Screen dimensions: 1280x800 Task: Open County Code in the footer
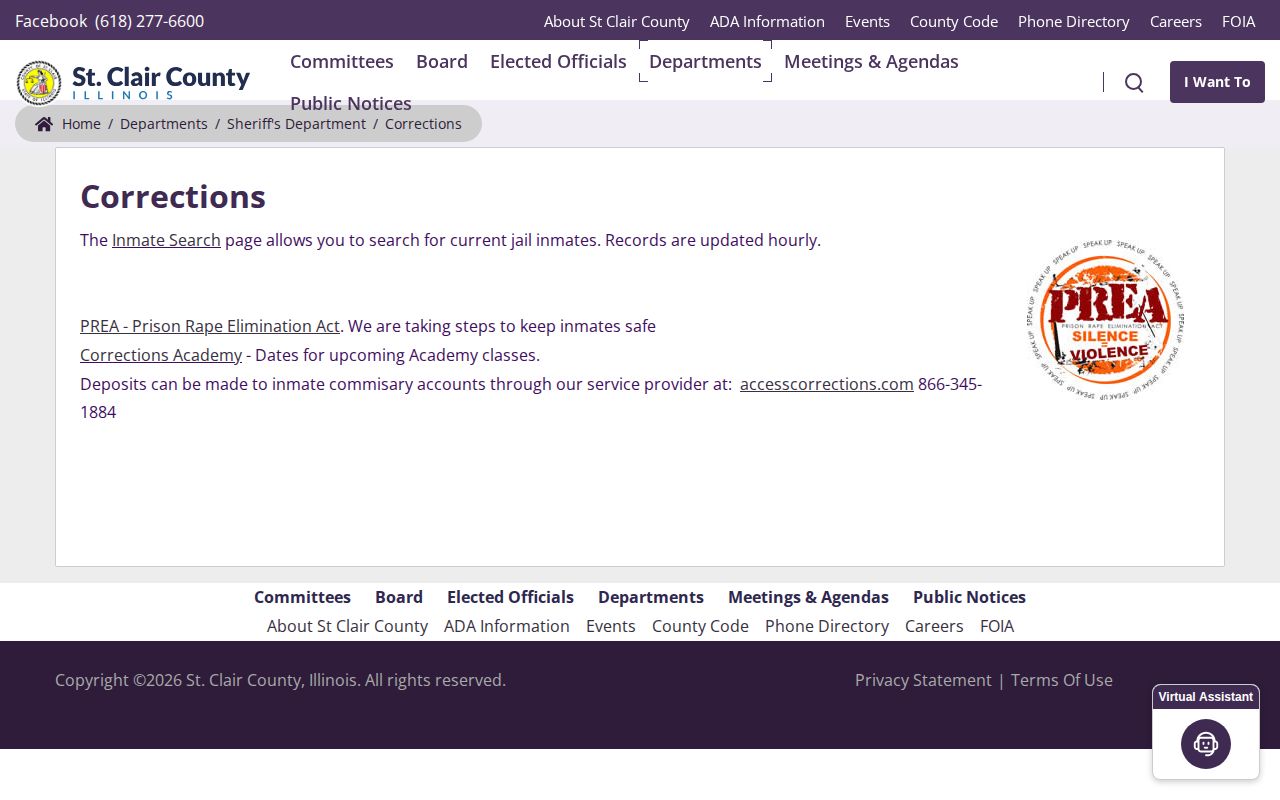pos(700,626)
